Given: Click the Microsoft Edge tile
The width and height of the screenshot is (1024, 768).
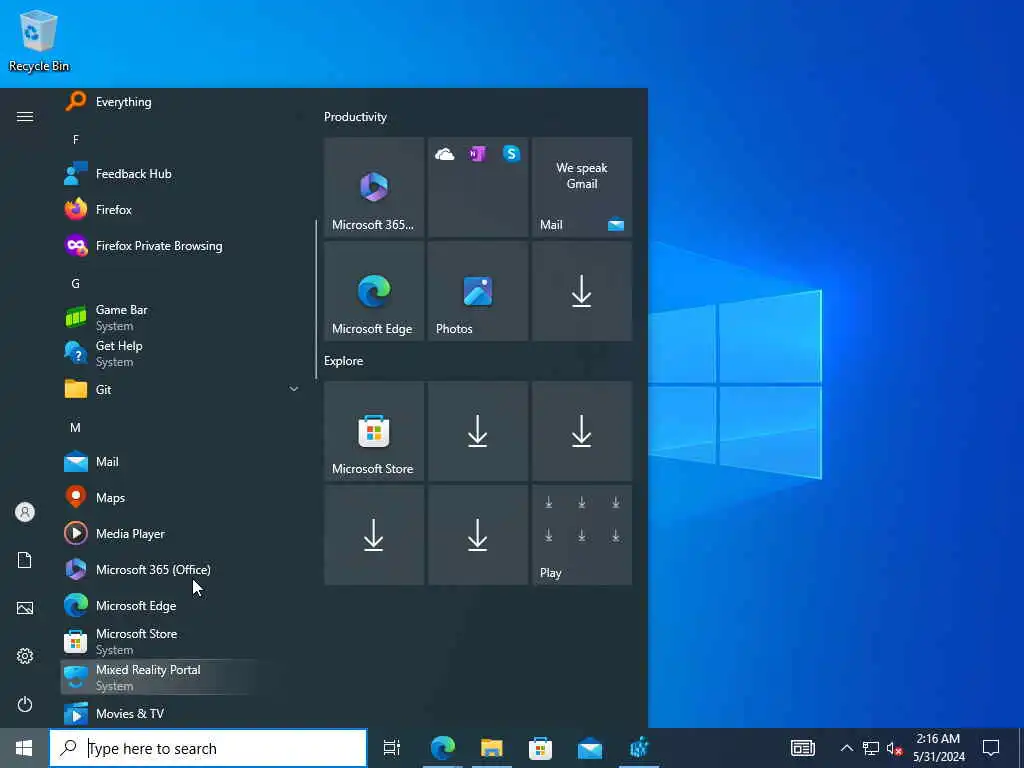Looking at the screenshot, I should 374,291.
